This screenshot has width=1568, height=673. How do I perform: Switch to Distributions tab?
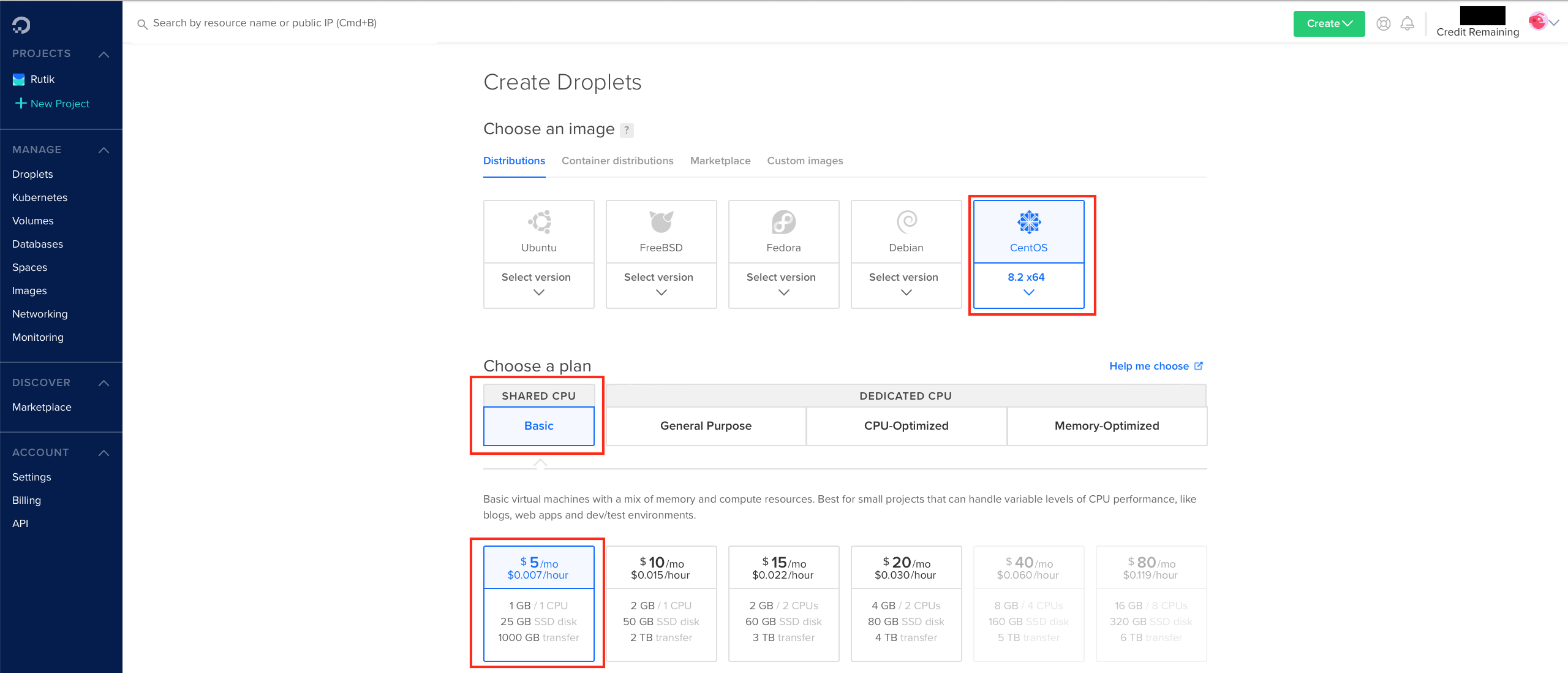click(514, 161)
